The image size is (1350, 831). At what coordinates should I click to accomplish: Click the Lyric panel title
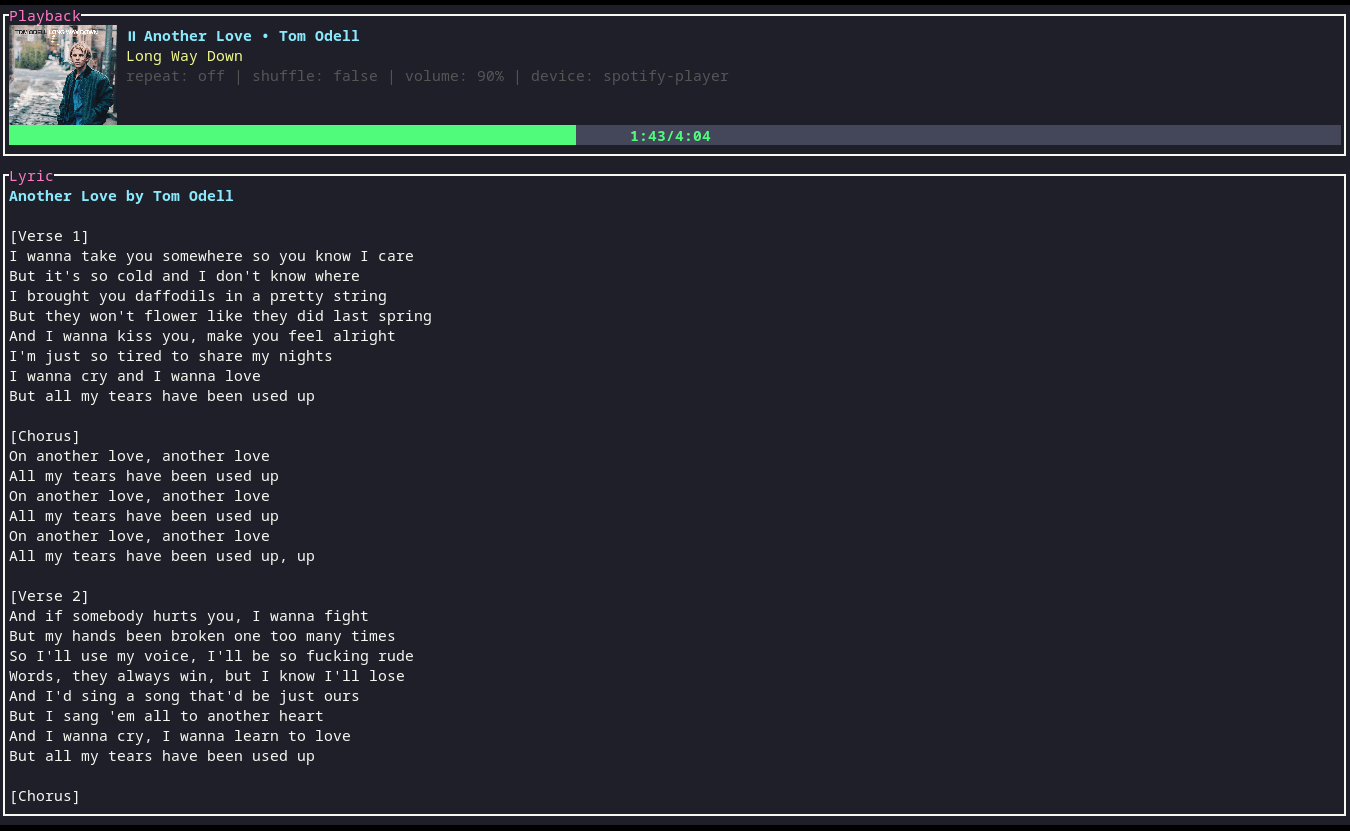[x=31, y=176]
